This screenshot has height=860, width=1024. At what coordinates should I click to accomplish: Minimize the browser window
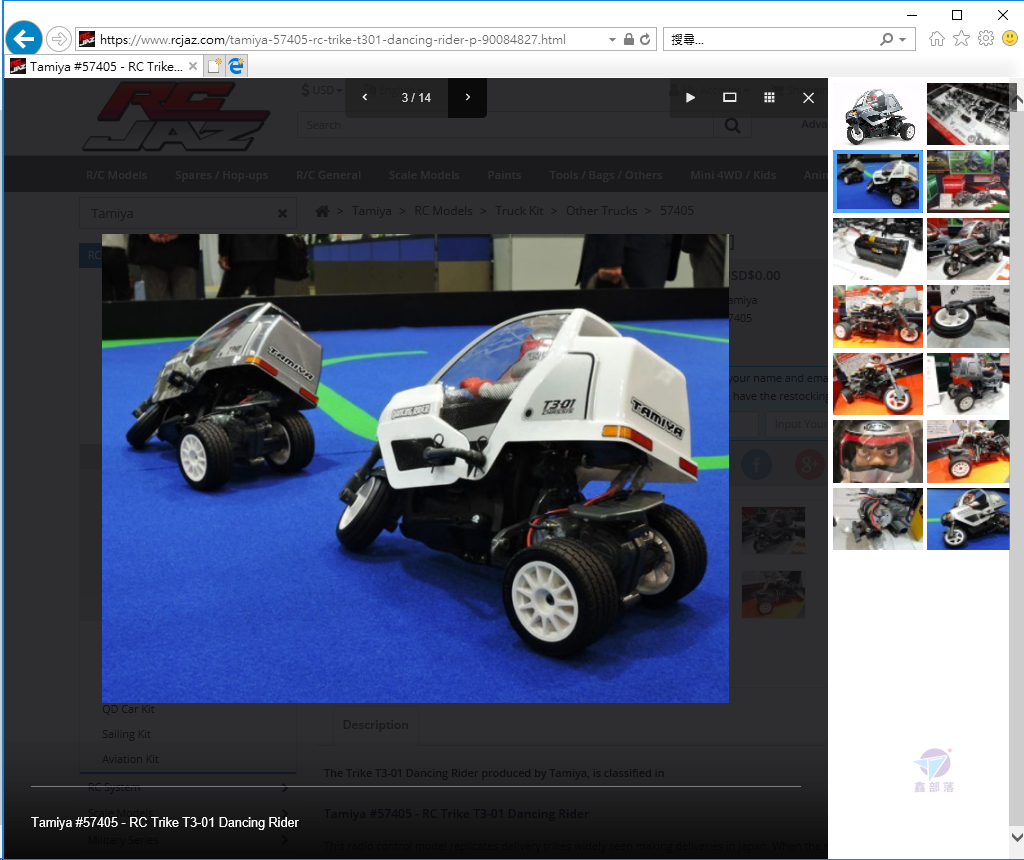[x=912, y=14]
